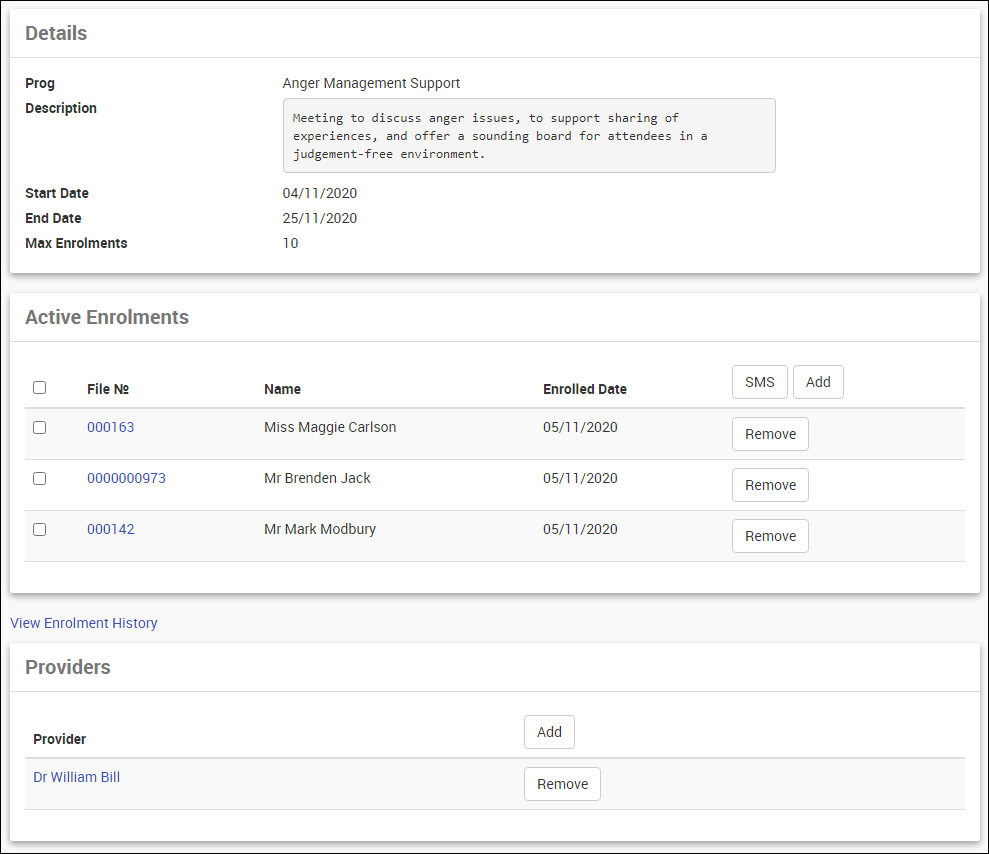Click inside the Description text box
Screen dimensions: 989x854
click(x=529, y=136)
